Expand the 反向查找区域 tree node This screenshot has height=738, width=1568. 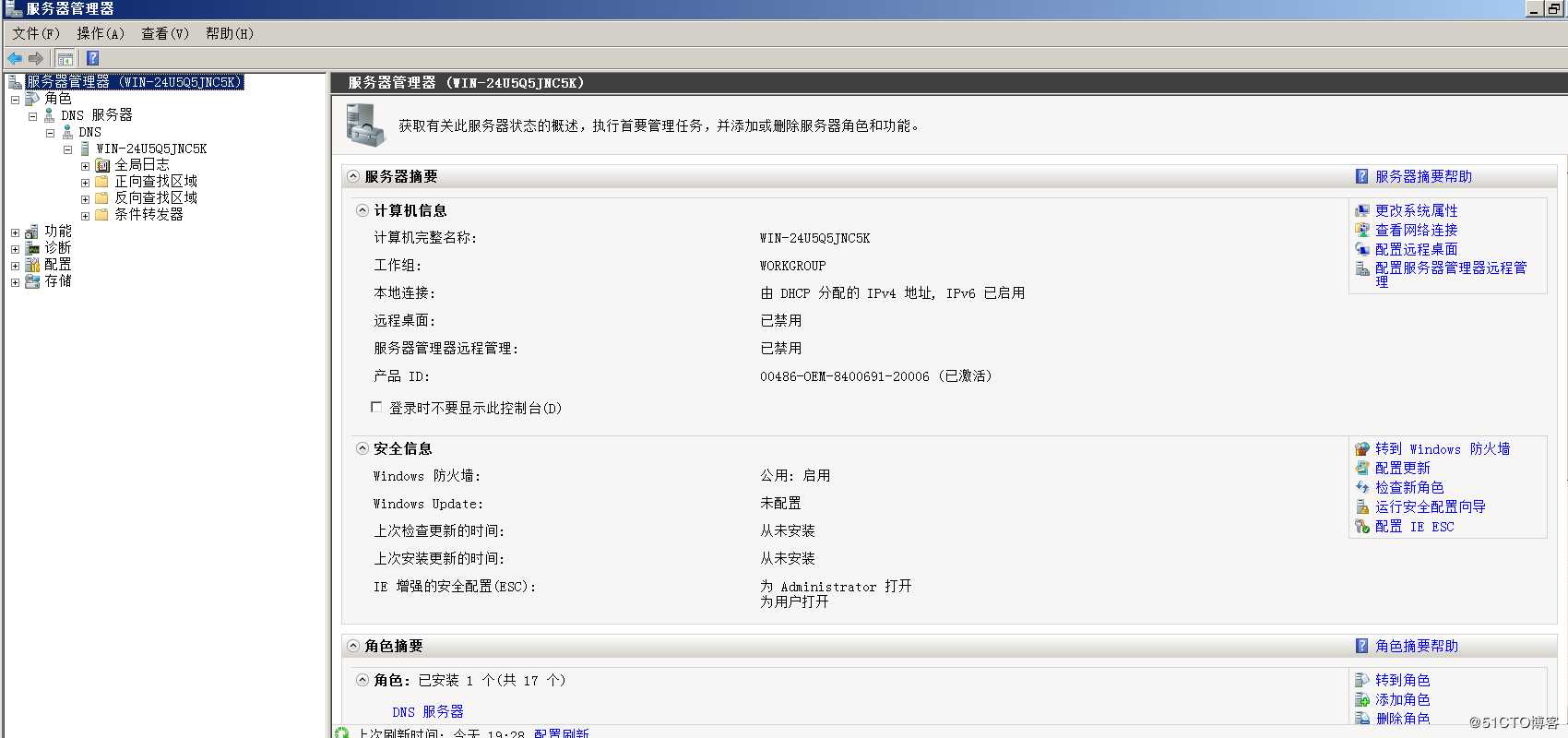tap(85, 199)
